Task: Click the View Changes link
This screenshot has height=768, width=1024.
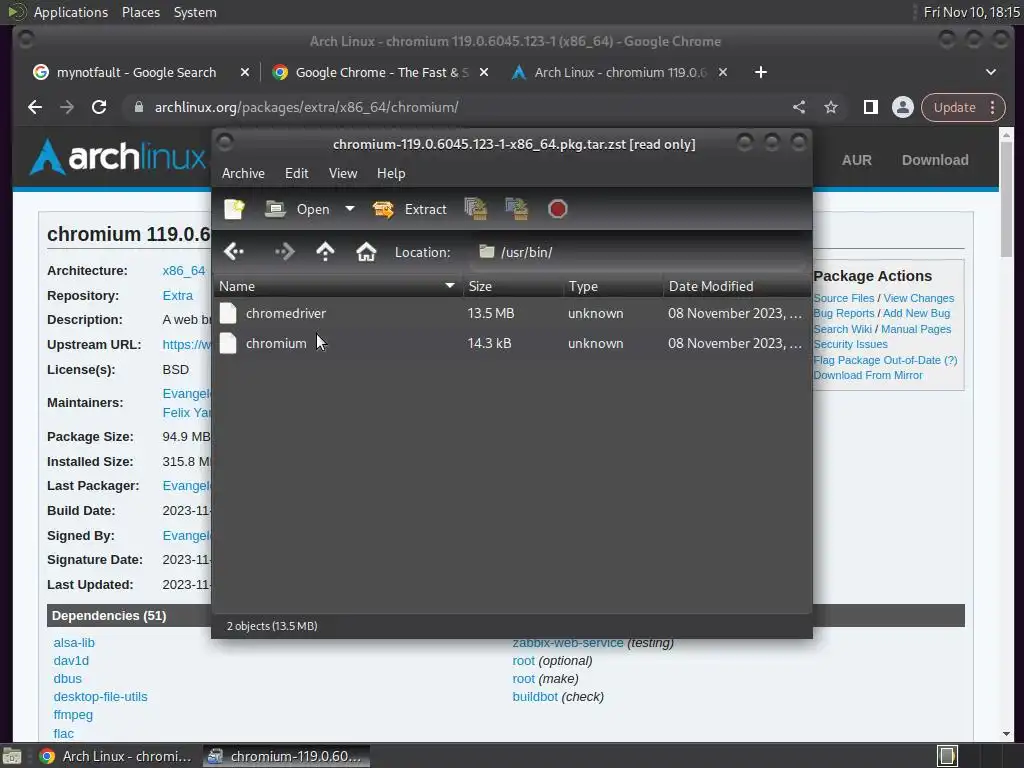Action: tap(919, 298)
